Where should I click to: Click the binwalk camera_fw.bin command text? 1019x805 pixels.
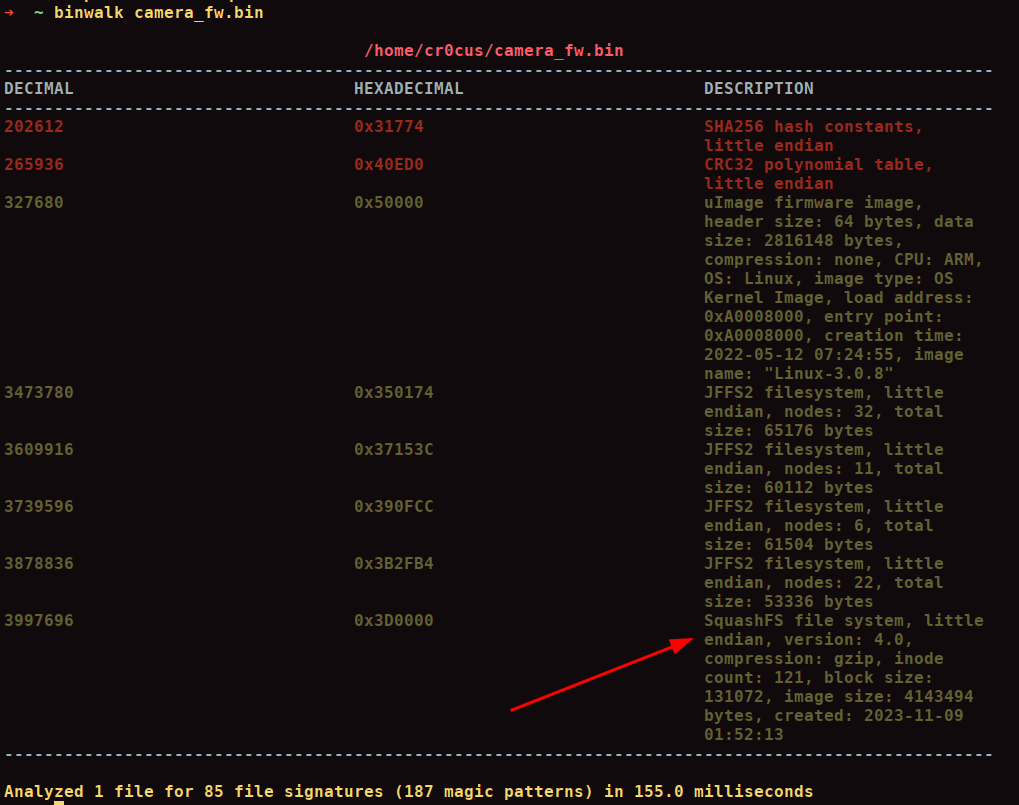pos(159,12)
